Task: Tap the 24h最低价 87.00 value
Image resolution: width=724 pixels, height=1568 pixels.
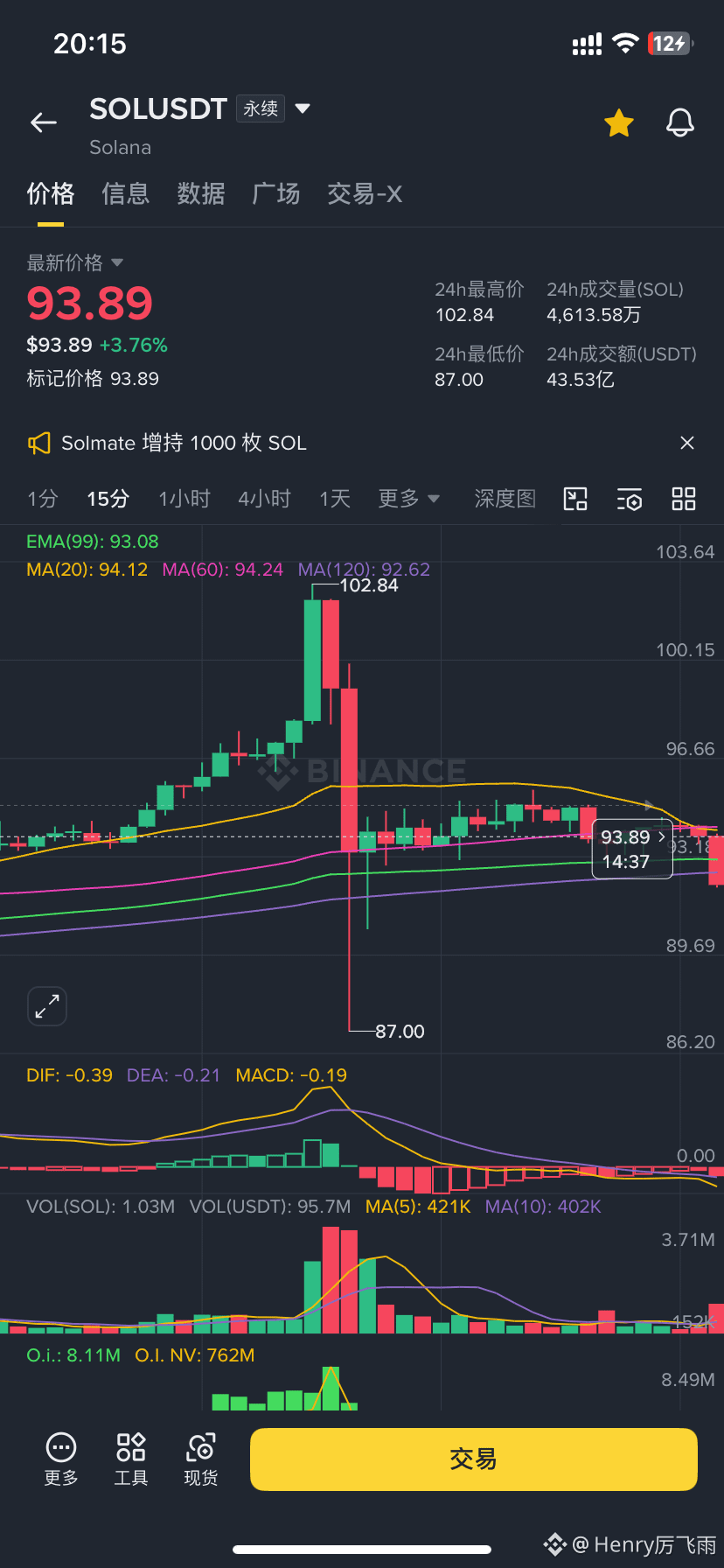Action: pyautogui.click(x=459, y=380)
